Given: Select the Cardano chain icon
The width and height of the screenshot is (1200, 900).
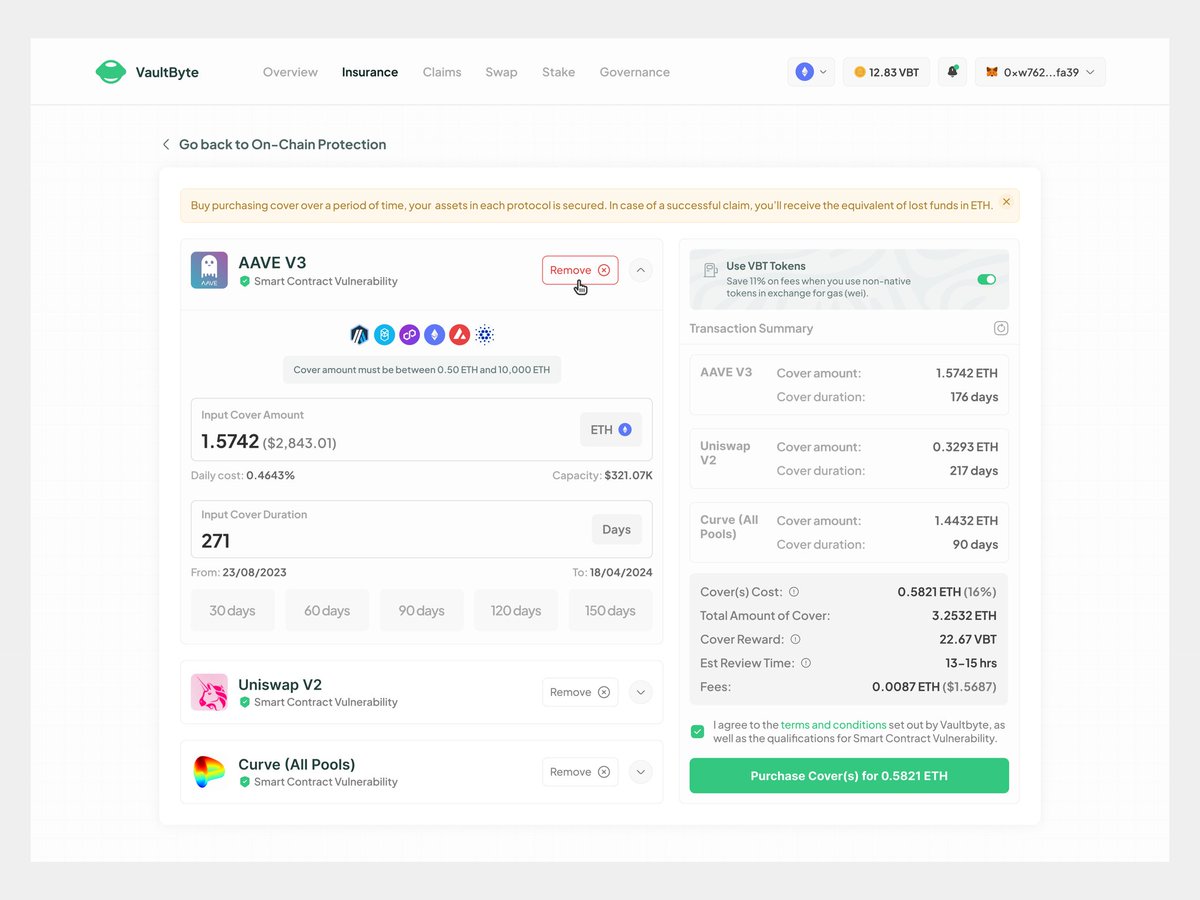Looking at the screenshot, I should [485, 335].
